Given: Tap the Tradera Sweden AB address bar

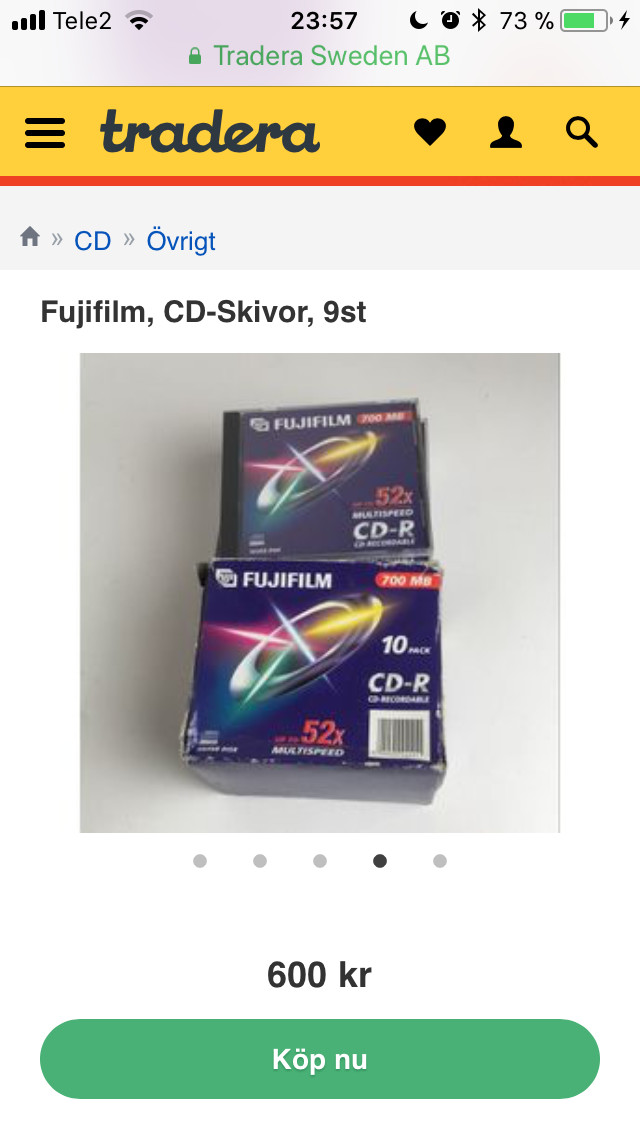Looking at the screenshot, I should 320,57.
